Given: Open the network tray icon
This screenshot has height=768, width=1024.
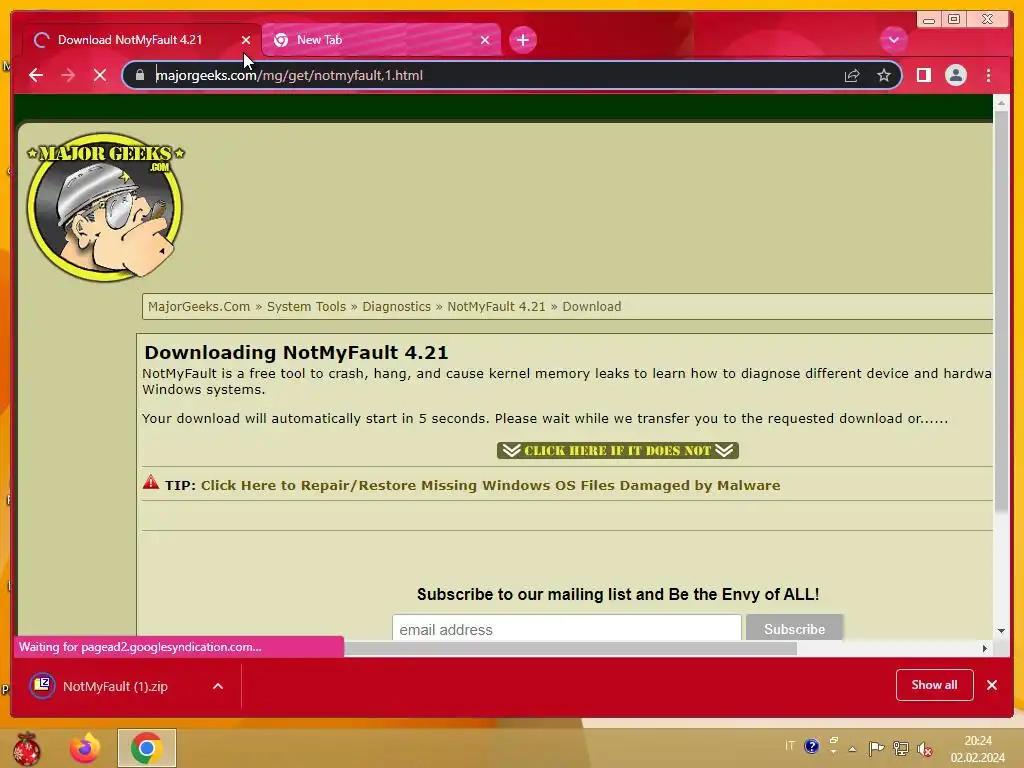Looking at the screenshot, I should tap(901, 748).
